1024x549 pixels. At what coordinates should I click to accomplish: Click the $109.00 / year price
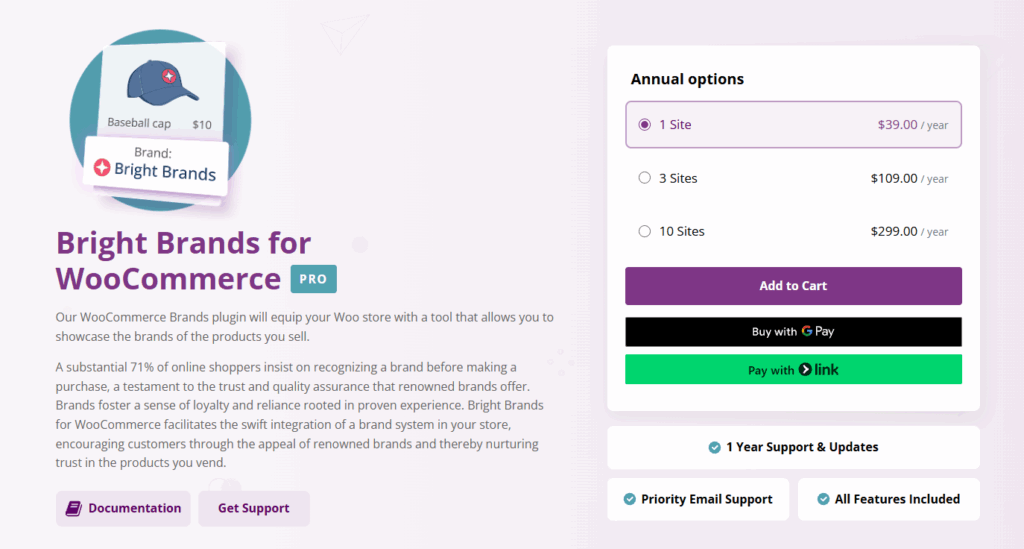[908, 179]
